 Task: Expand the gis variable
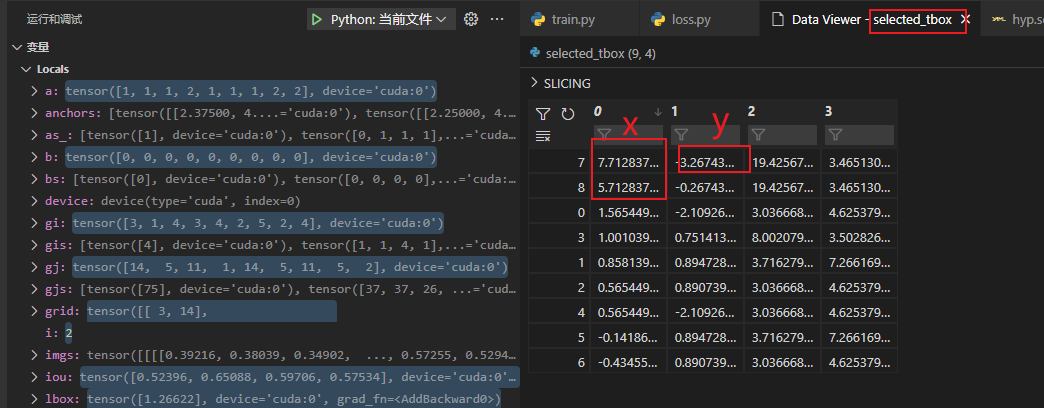tap(35, 244)
